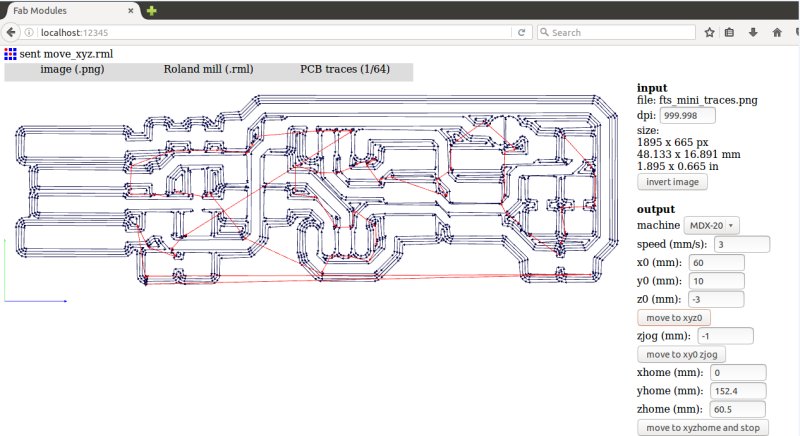Click move to xyzhome and stop button
This screenshot has height=436, width=800.
click(x=703, y=428)
